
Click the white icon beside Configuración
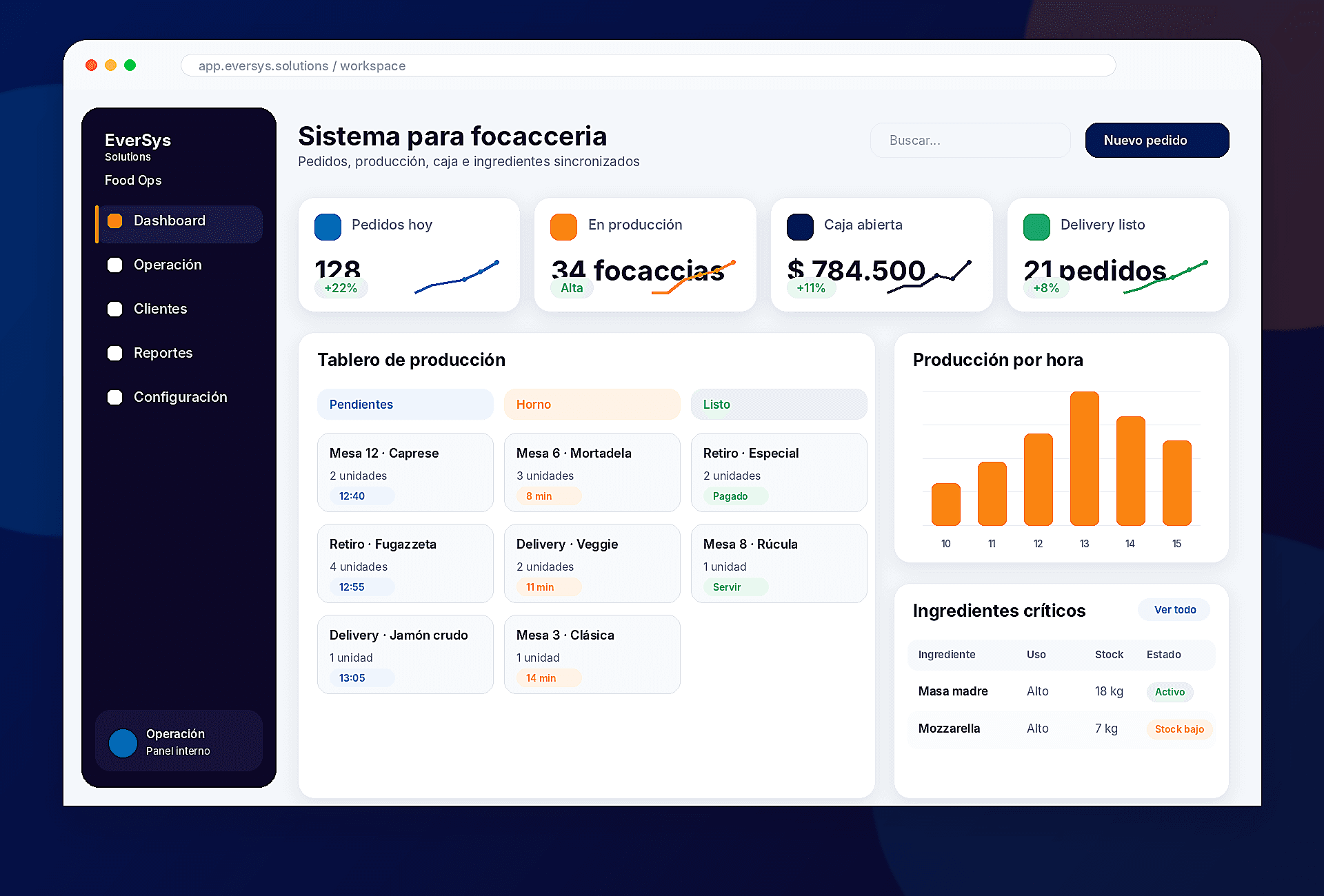click(x=115, y=397)
